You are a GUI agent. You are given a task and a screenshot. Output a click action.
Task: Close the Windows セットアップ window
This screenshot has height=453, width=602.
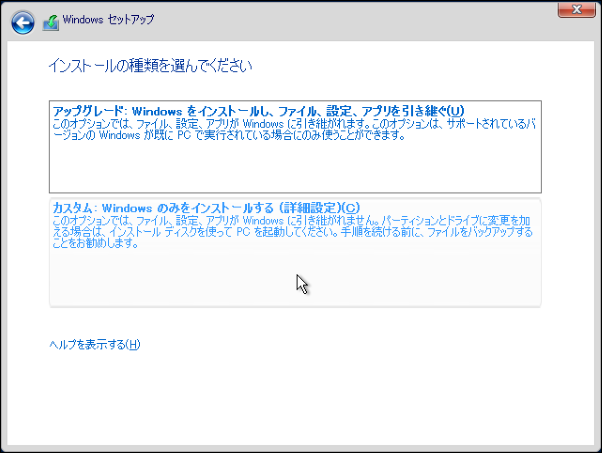coord(574,11)
